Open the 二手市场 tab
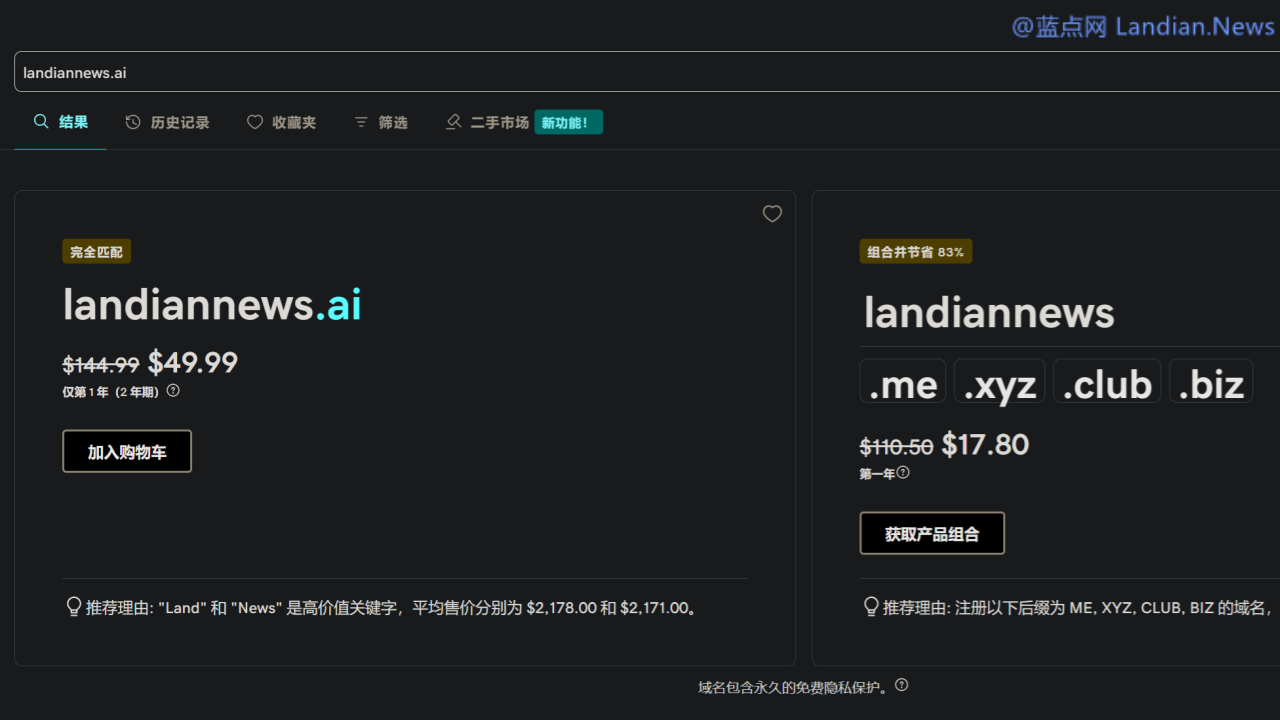Screen dimensions: 1280x720 (x=499, y=123)
